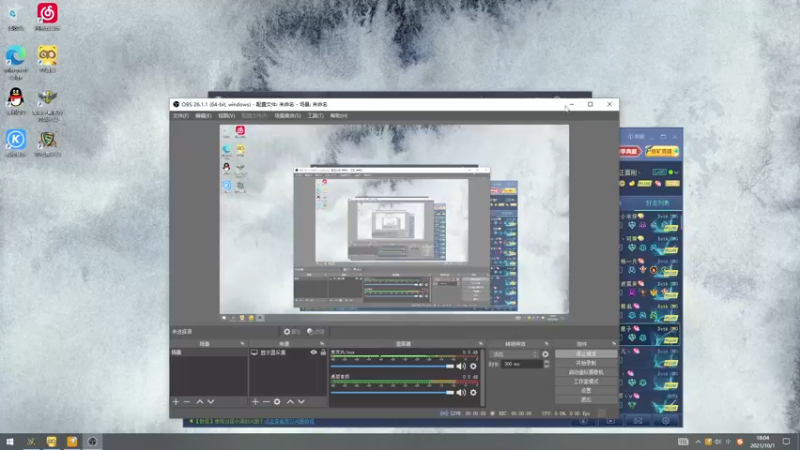This screenshot has width=800, height=450.
Task: Open the 淡出 transition type dropdown
Action: pos(514,354)
